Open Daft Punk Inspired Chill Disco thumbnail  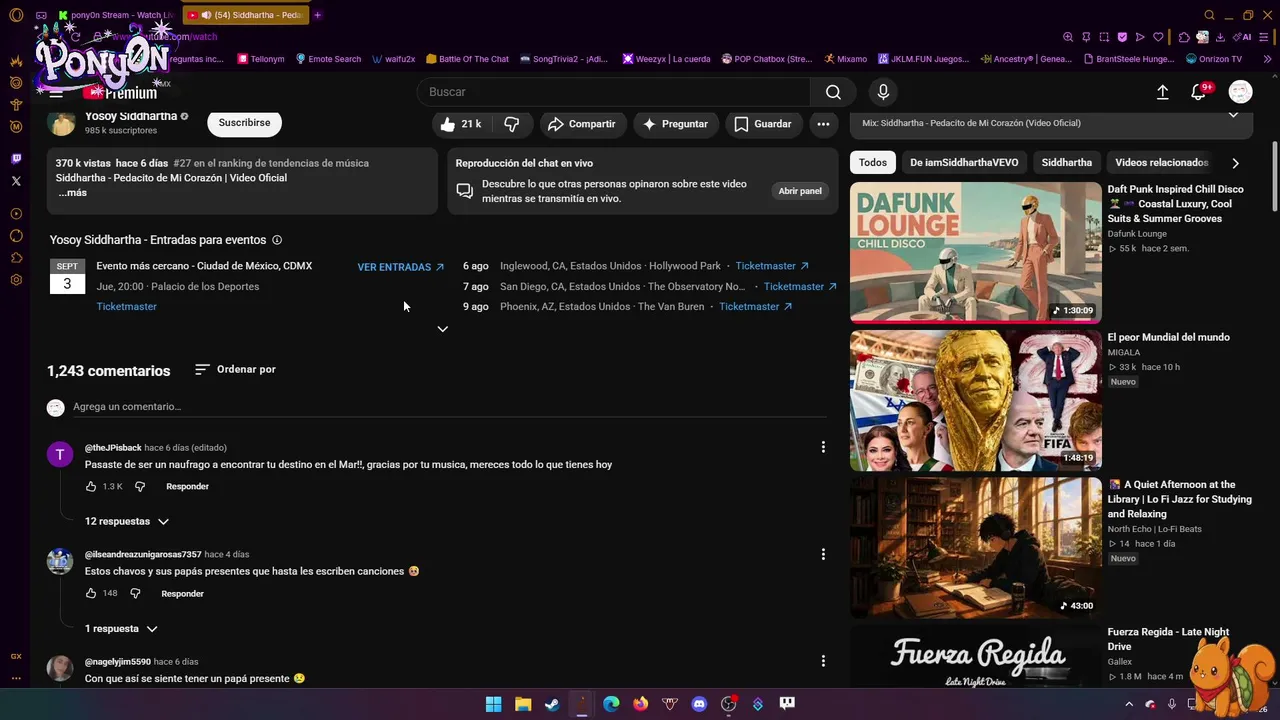976,252
